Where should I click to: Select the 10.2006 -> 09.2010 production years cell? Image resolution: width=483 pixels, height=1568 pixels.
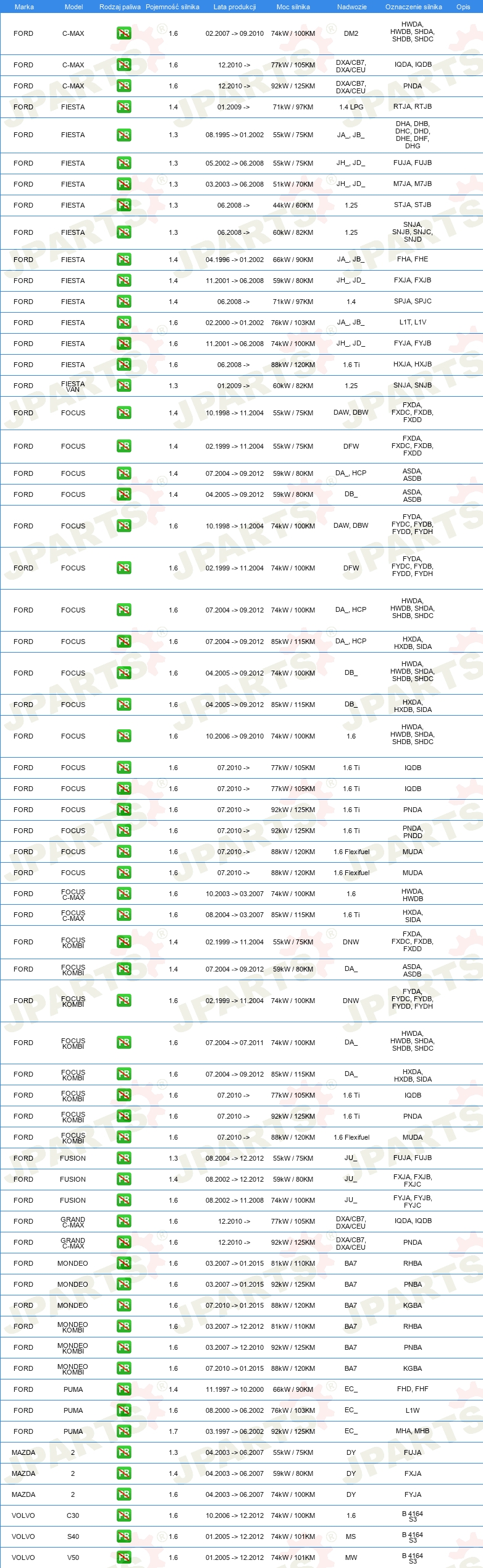coord(235,736)
